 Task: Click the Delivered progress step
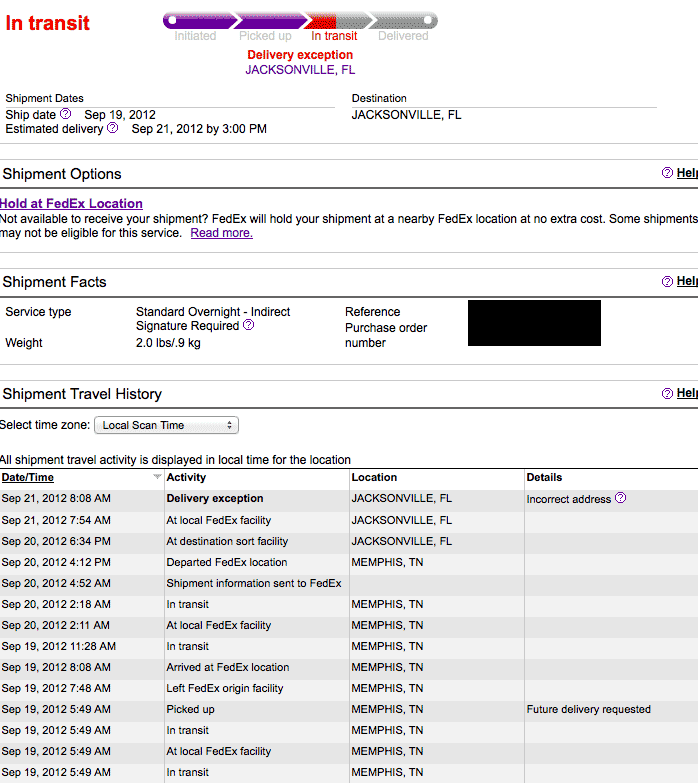coord(403,36)
